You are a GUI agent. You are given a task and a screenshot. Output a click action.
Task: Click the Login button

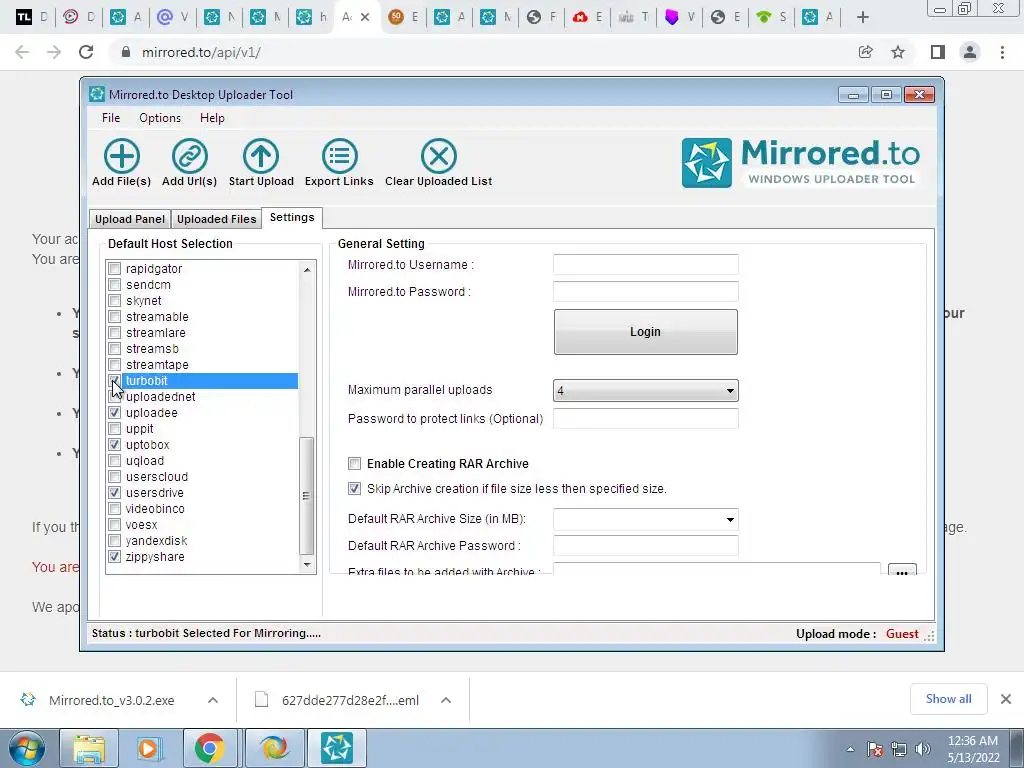click(x=645, y=332)
